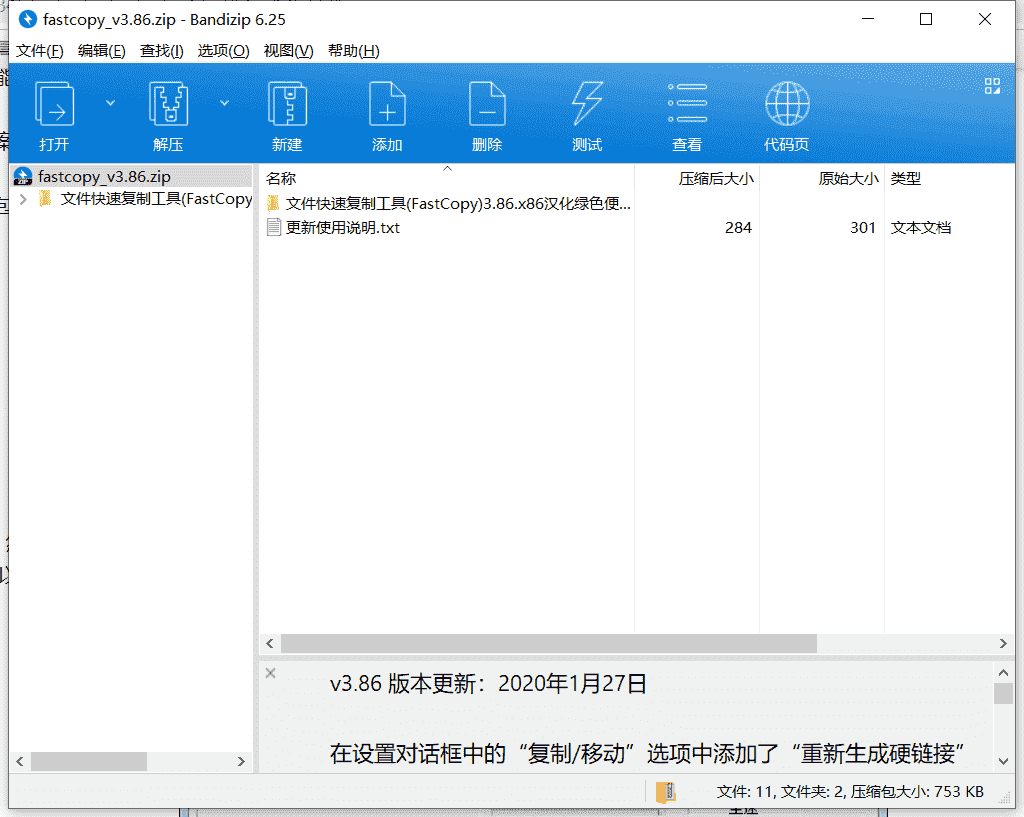Click the preview pane scroll-up arrow

tap(1004, 672)
